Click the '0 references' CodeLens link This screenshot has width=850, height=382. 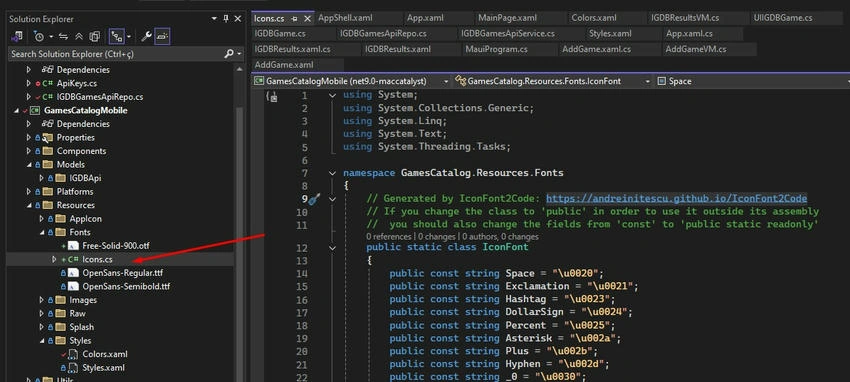pyautogui.click(x=389, y=237)
